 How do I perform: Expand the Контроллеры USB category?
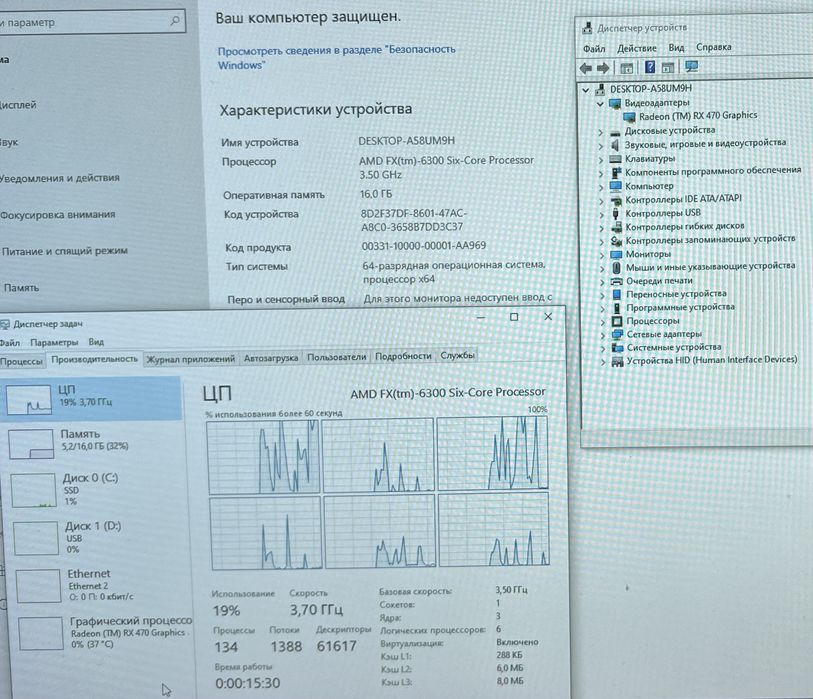tap(601, 214)
